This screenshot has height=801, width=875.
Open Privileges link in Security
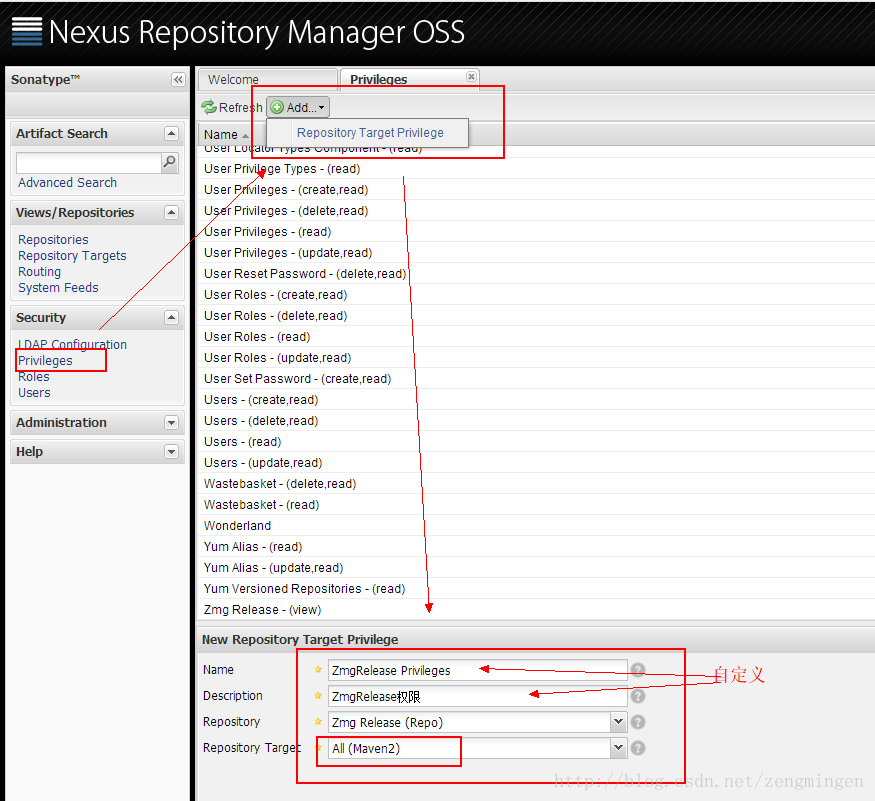tap(45, 361)
